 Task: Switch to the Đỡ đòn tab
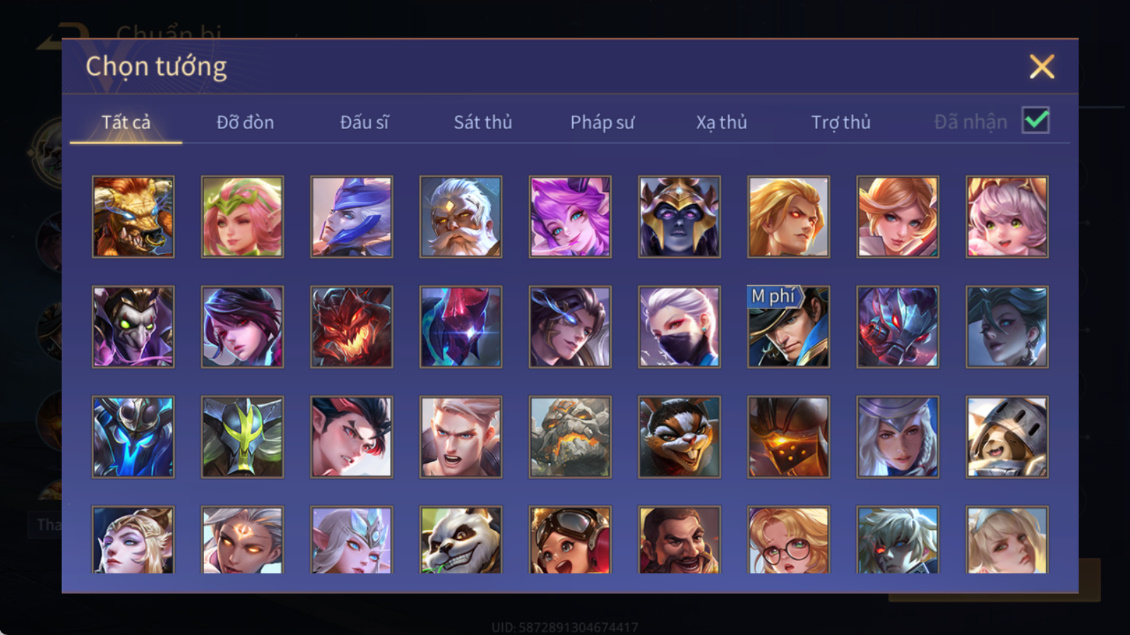pos(245,122)
